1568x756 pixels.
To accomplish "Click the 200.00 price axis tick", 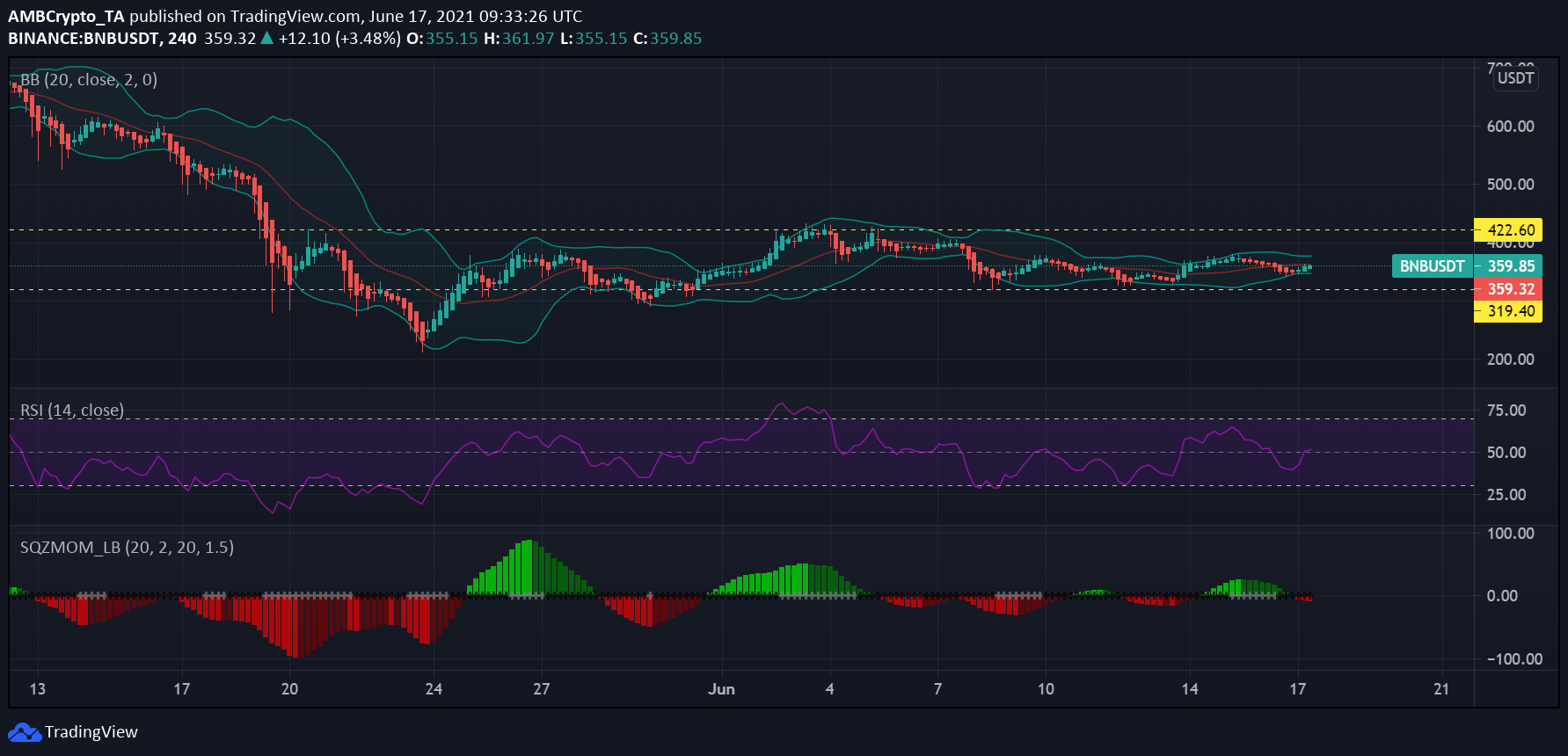I will [x=1511, y=360].
